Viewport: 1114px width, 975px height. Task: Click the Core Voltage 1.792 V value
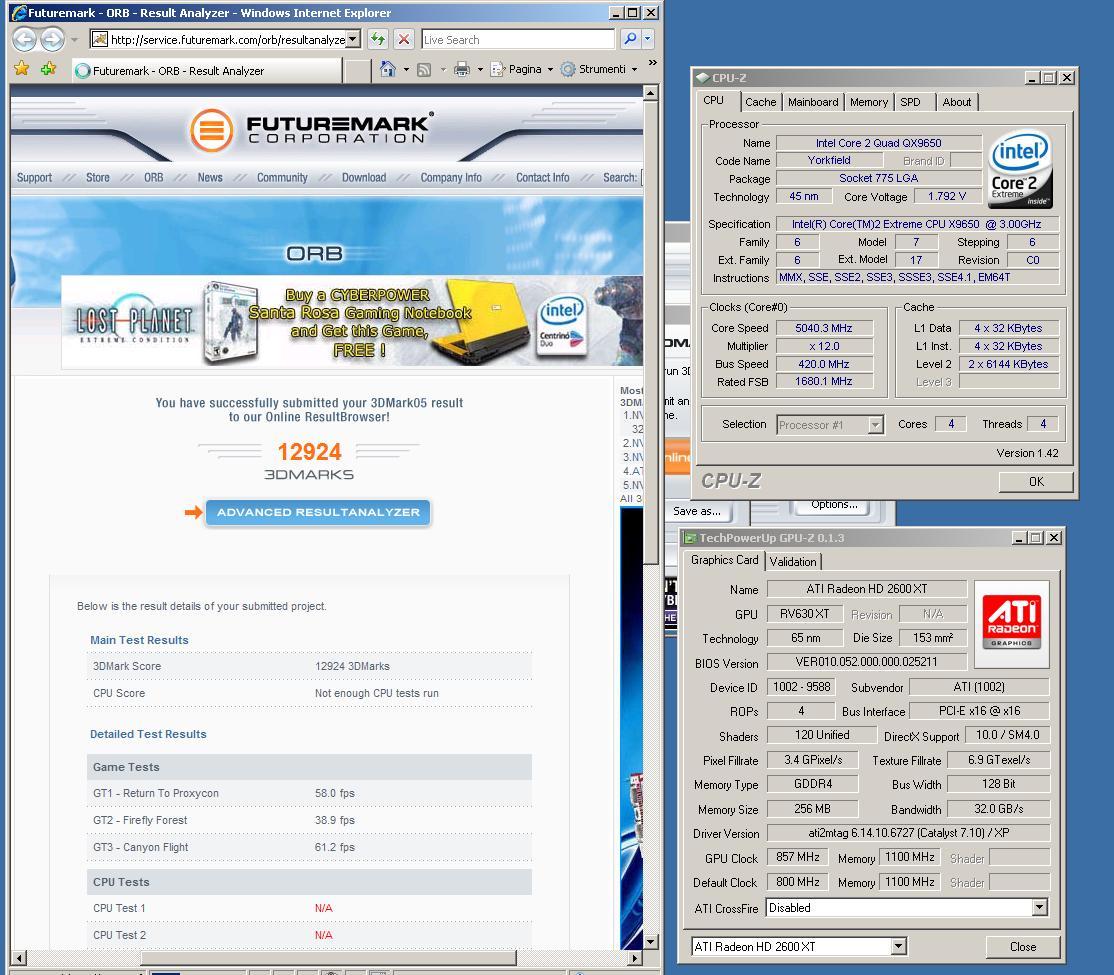click(946, 196)
